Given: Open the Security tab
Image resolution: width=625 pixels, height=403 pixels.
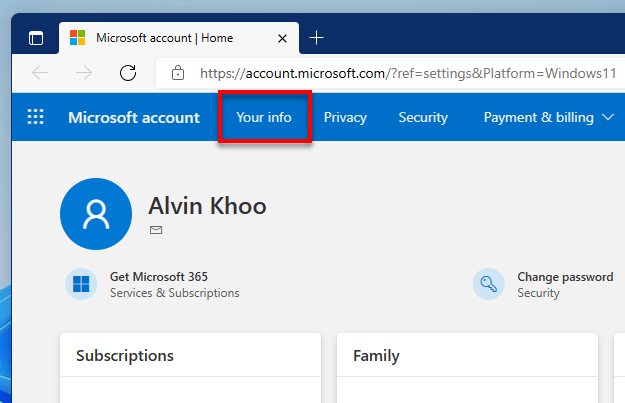Looking at the screenshot, I should pos(423,117).
